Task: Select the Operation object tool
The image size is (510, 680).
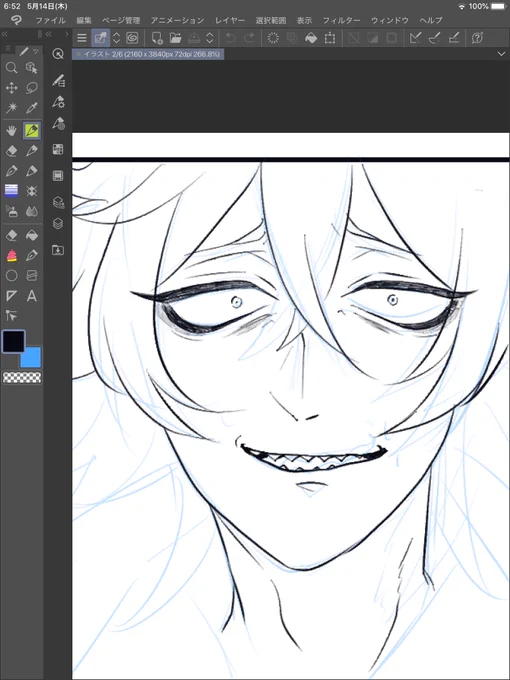Action: (31, 68)
